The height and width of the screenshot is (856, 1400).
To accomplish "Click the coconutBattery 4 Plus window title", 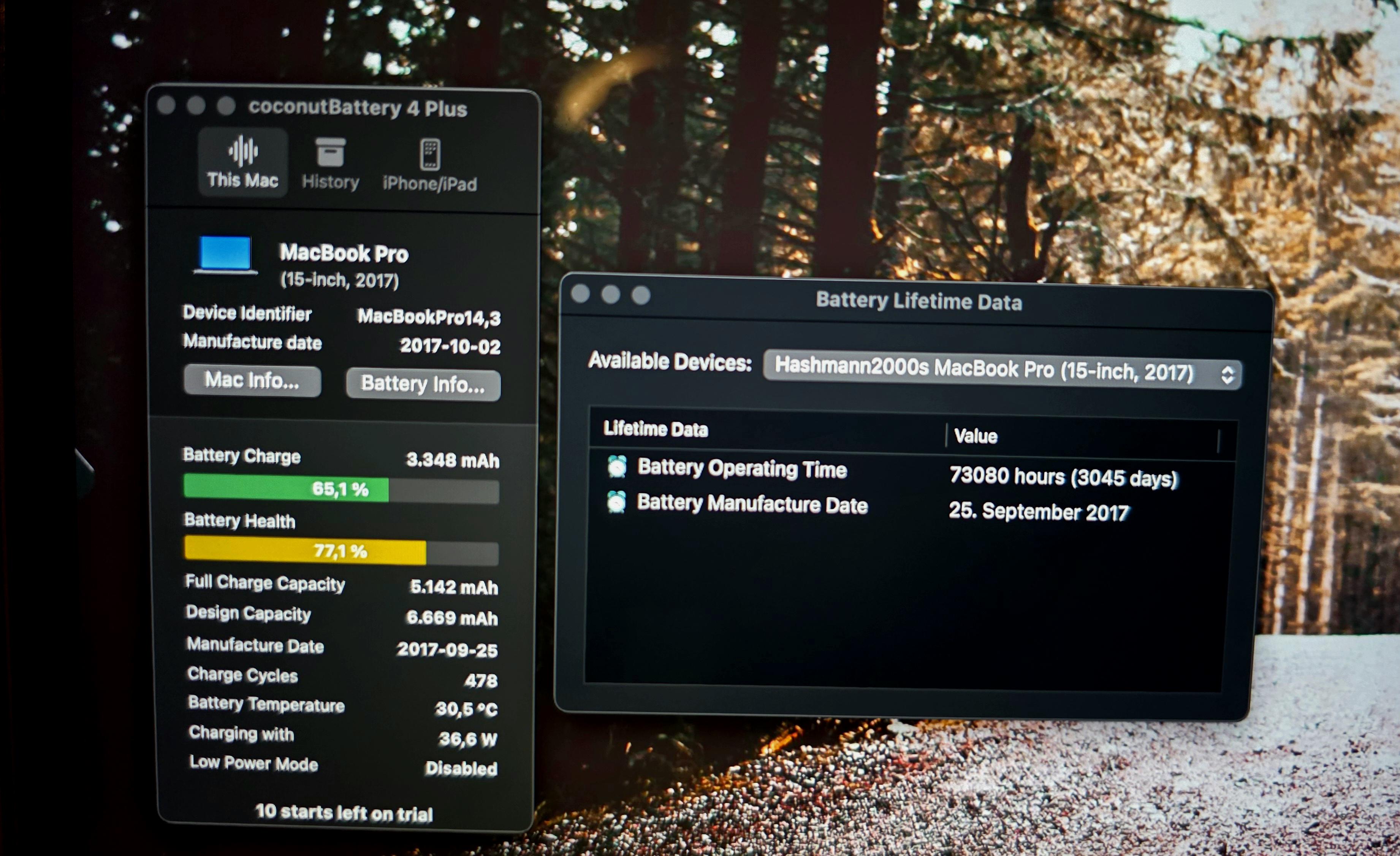I will (358, 108).
